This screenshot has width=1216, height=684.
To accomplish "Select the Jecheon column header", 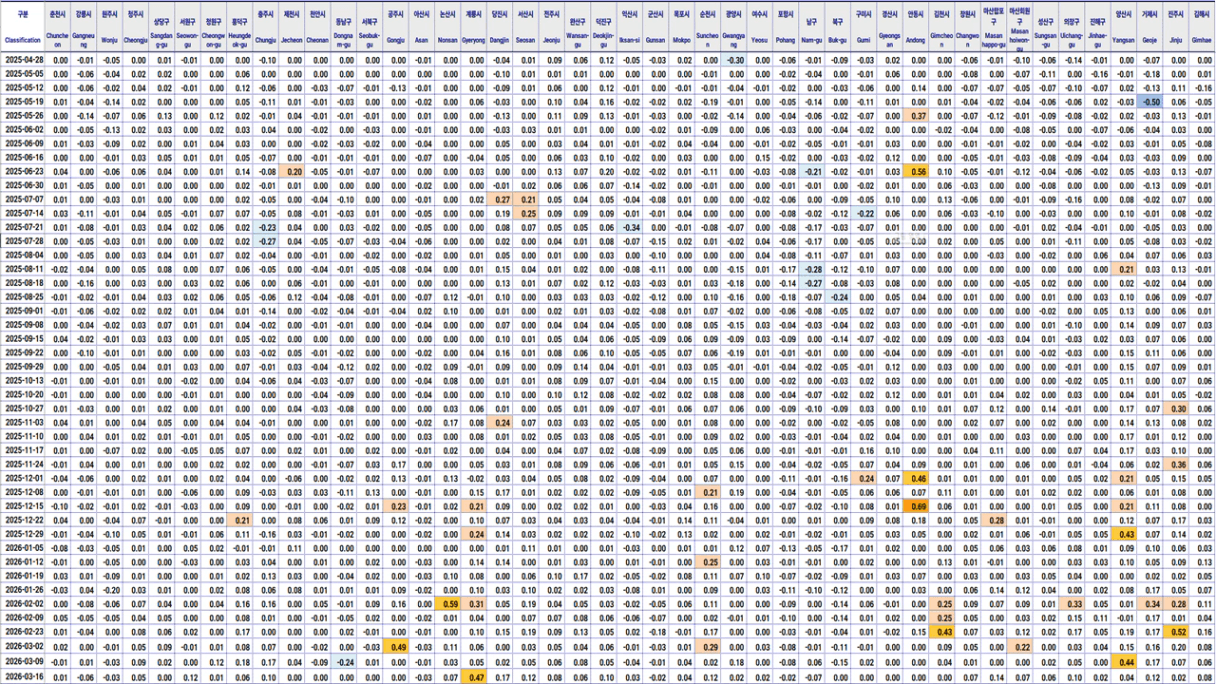I will [x=292, y=28].
